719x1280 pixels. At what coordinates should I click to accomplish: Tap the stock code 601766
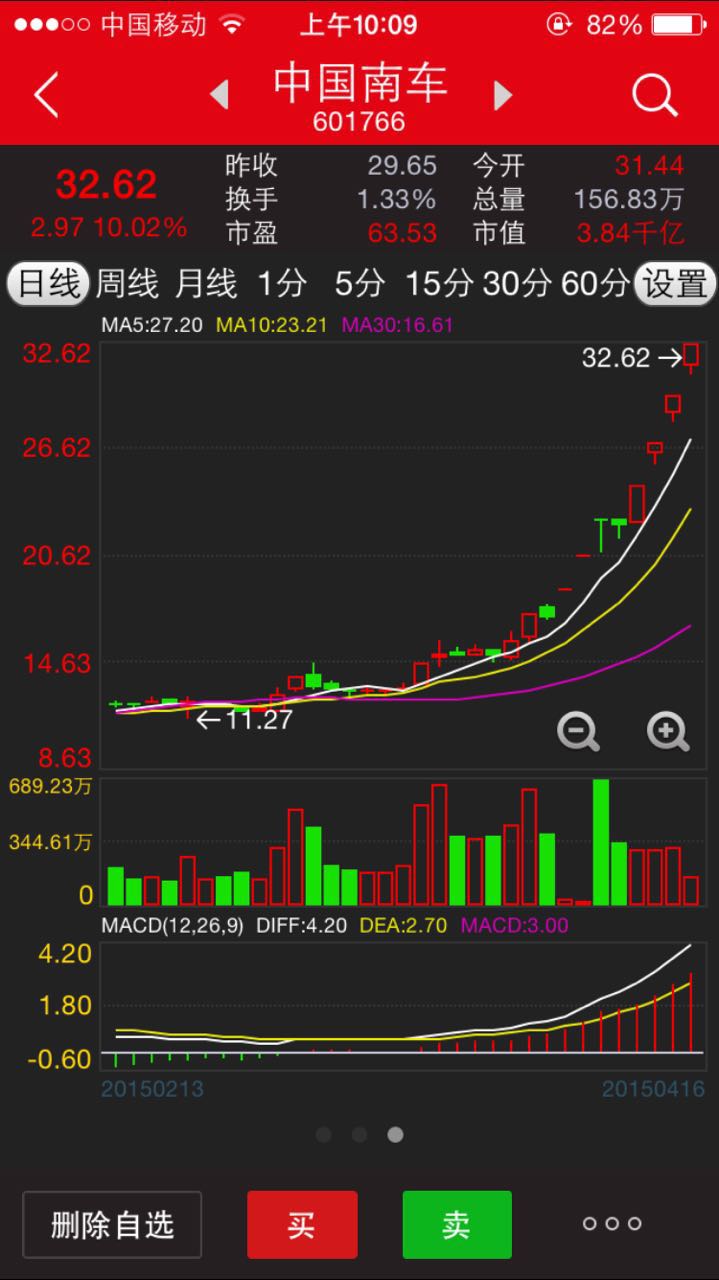click(x=359, y=121)
